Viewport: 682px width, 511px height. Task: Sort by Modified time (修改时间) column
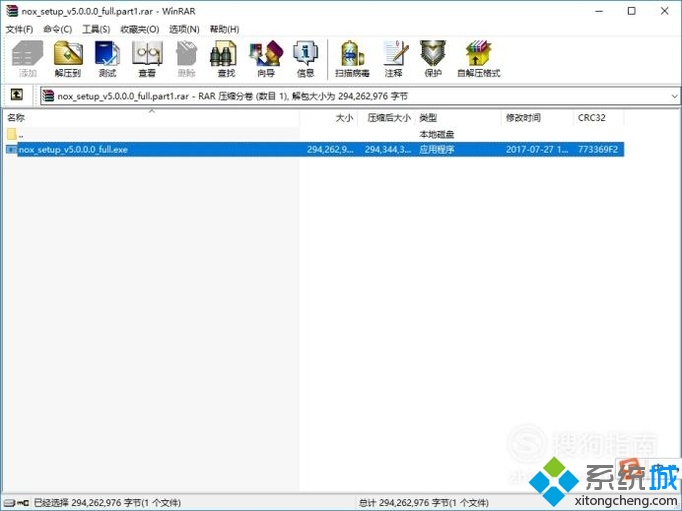[x=537, y=117]
